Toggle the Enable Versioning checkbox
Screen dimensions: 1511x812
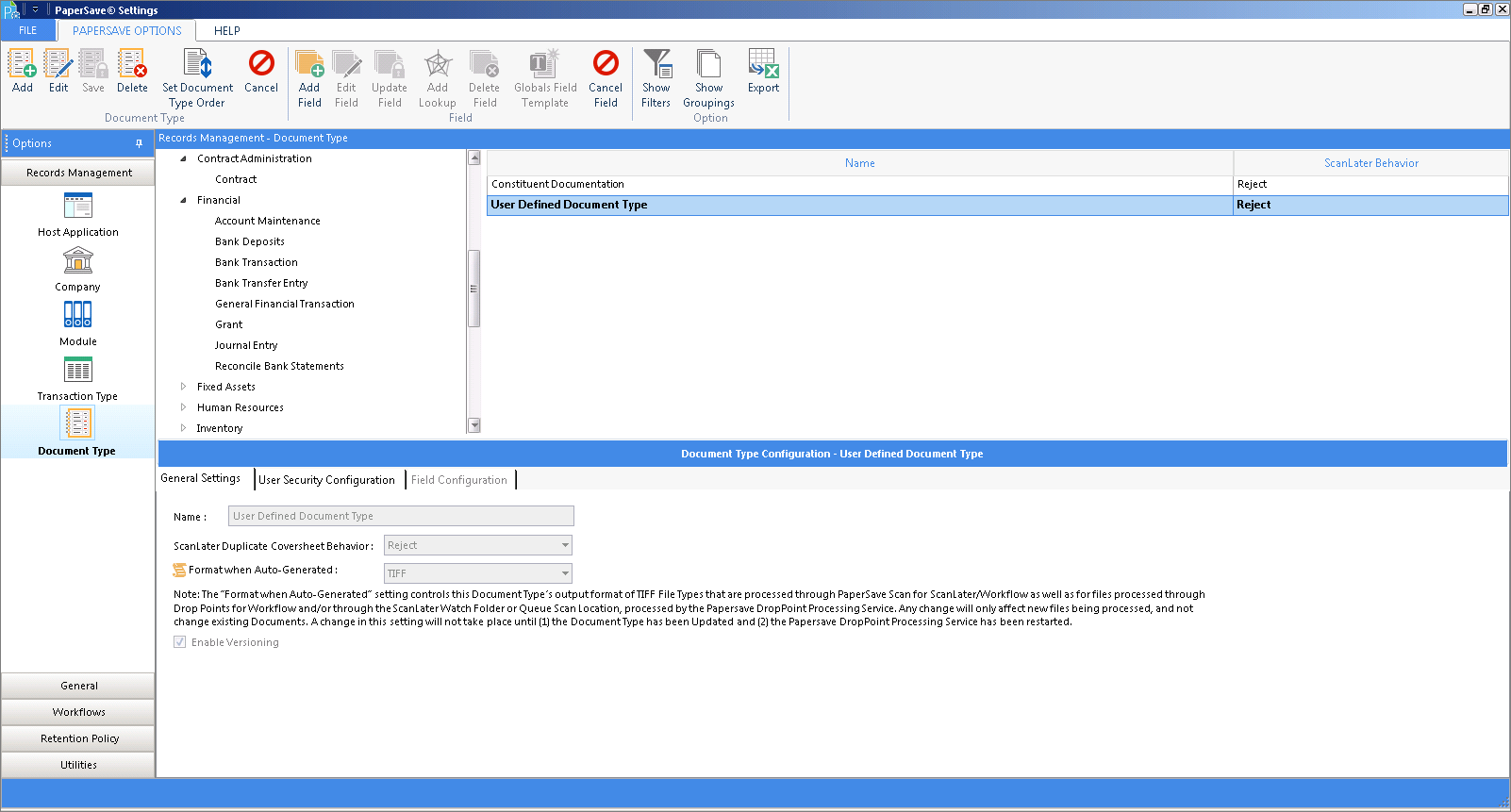(179, 642)
